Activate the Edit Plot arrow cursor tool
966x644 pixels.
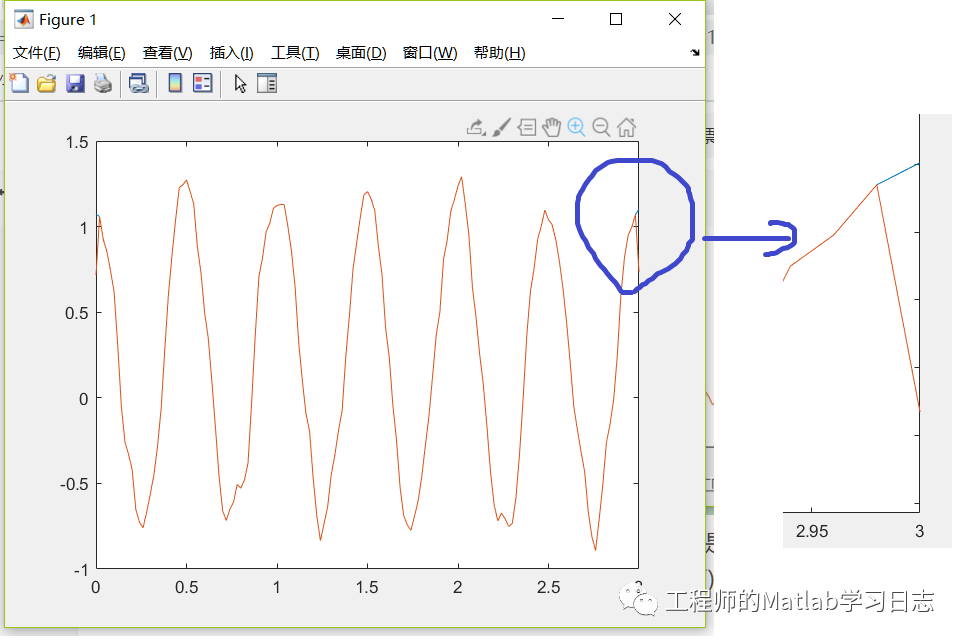coord(240,84)
